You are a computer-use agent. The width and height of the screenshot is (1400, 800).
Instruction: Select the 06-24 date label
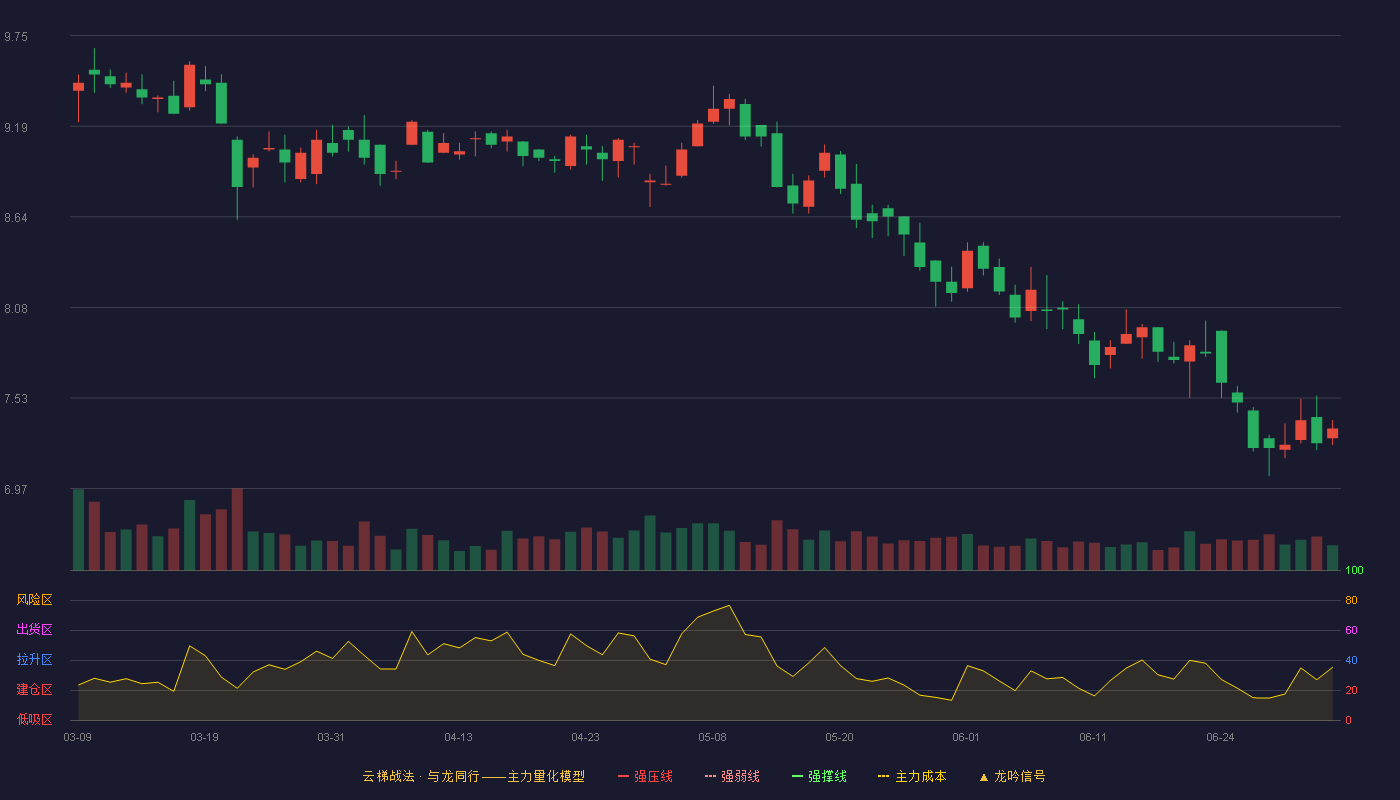pos(1220,737)
